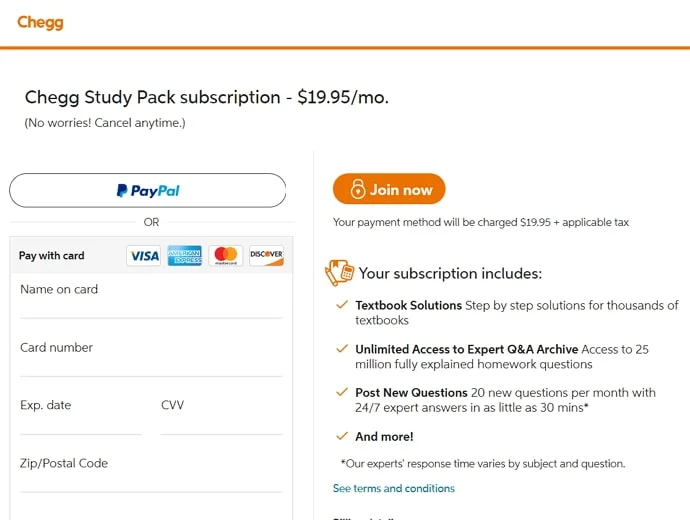Click into the CVV field

coord(221,420)
